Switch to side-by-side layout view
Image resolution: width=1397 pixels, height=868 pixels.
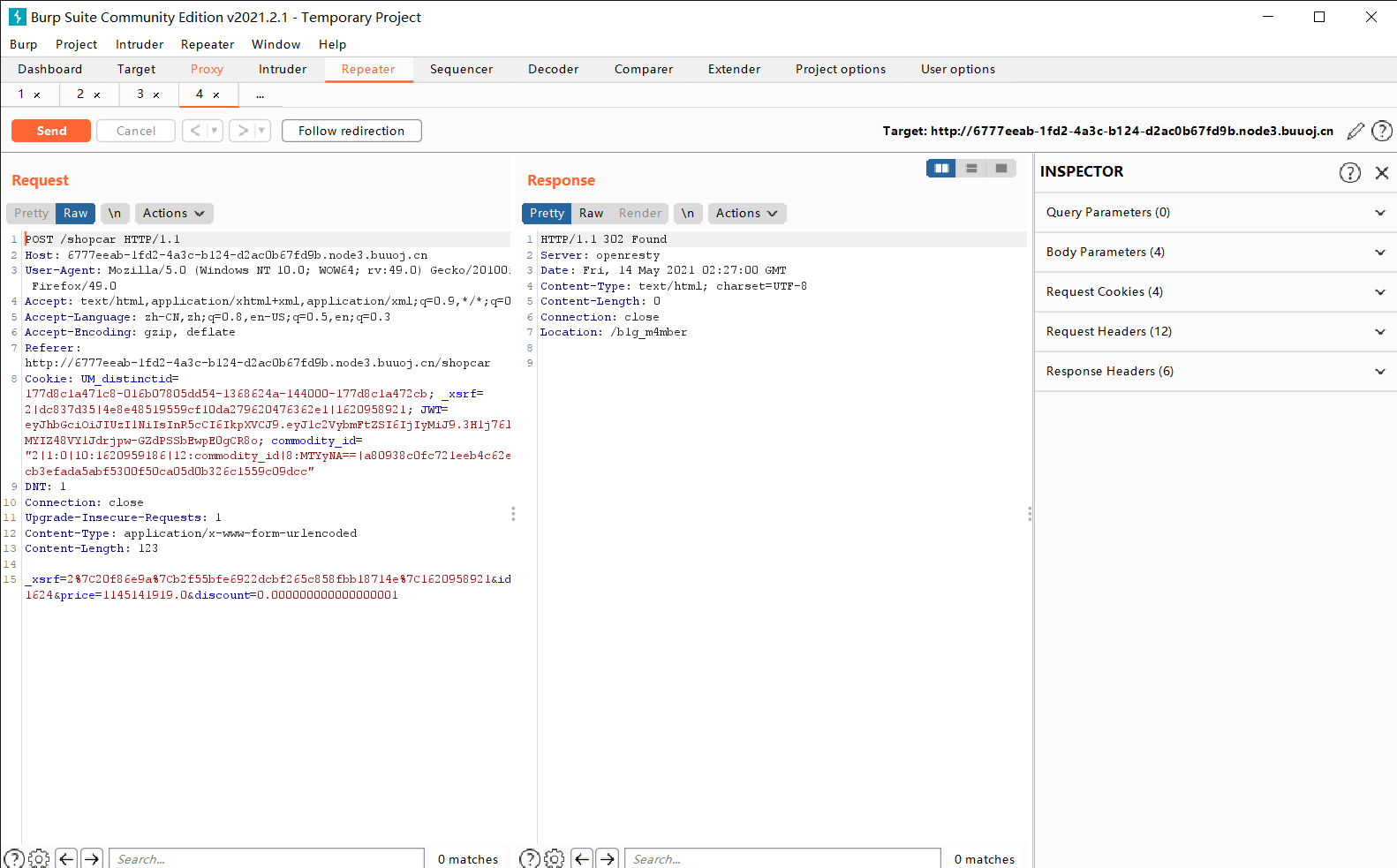click(941, 168)
